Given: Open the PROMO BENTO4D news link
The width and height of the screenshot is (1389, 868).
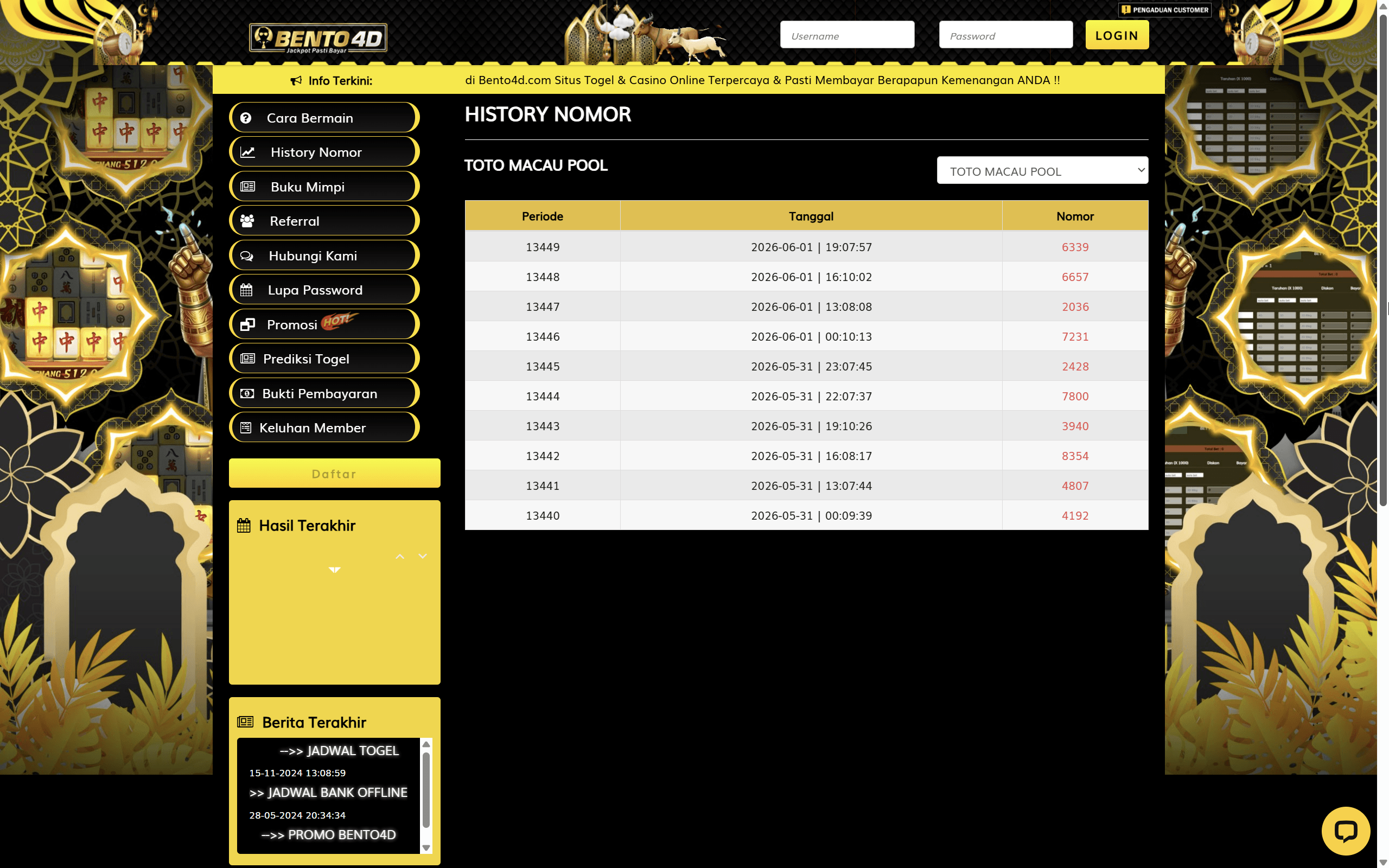Looking at the screenshot, I should tap(329, 835).
